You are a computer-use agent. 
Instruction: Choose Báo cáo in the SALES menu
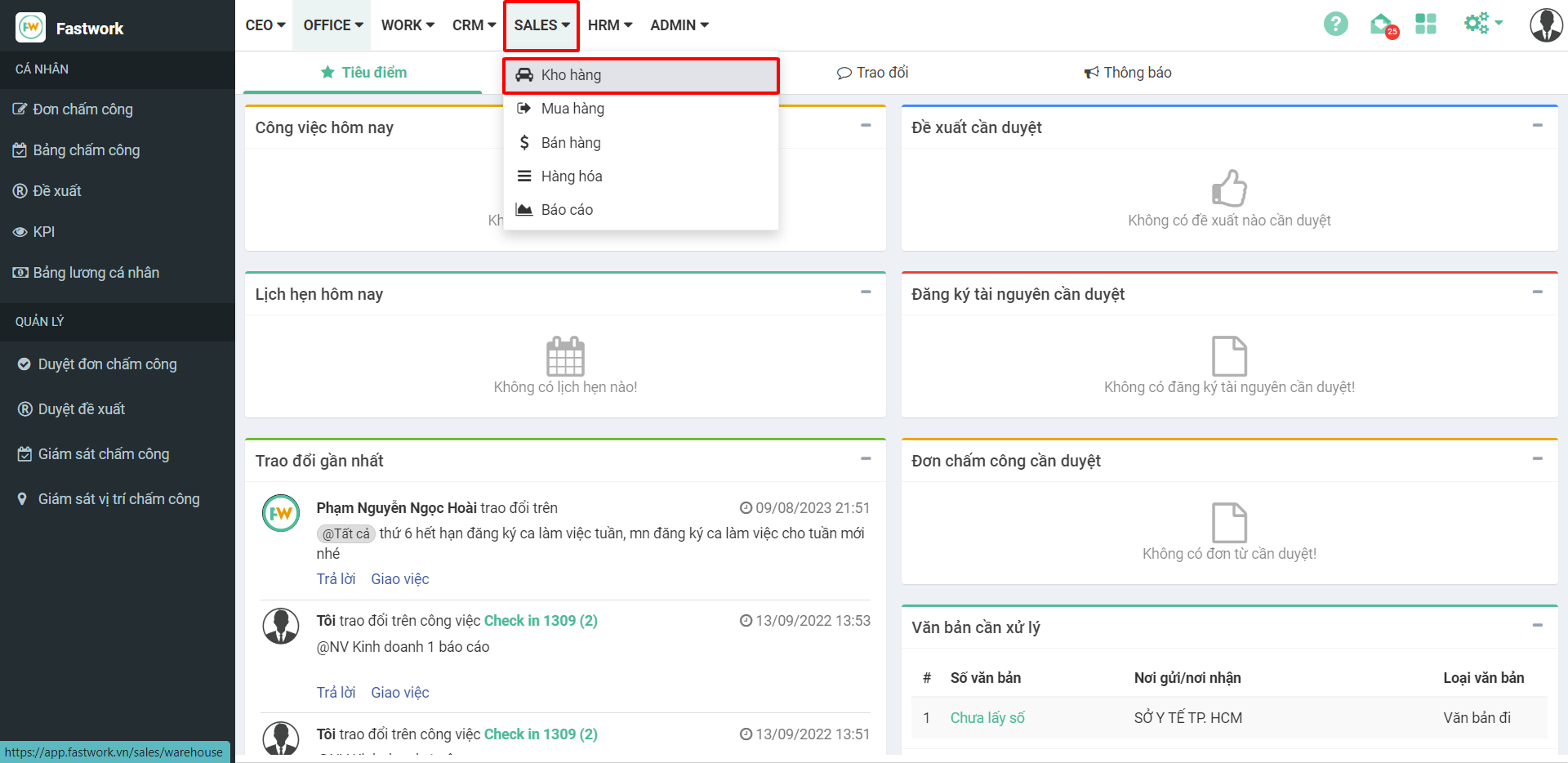[567, 210]
